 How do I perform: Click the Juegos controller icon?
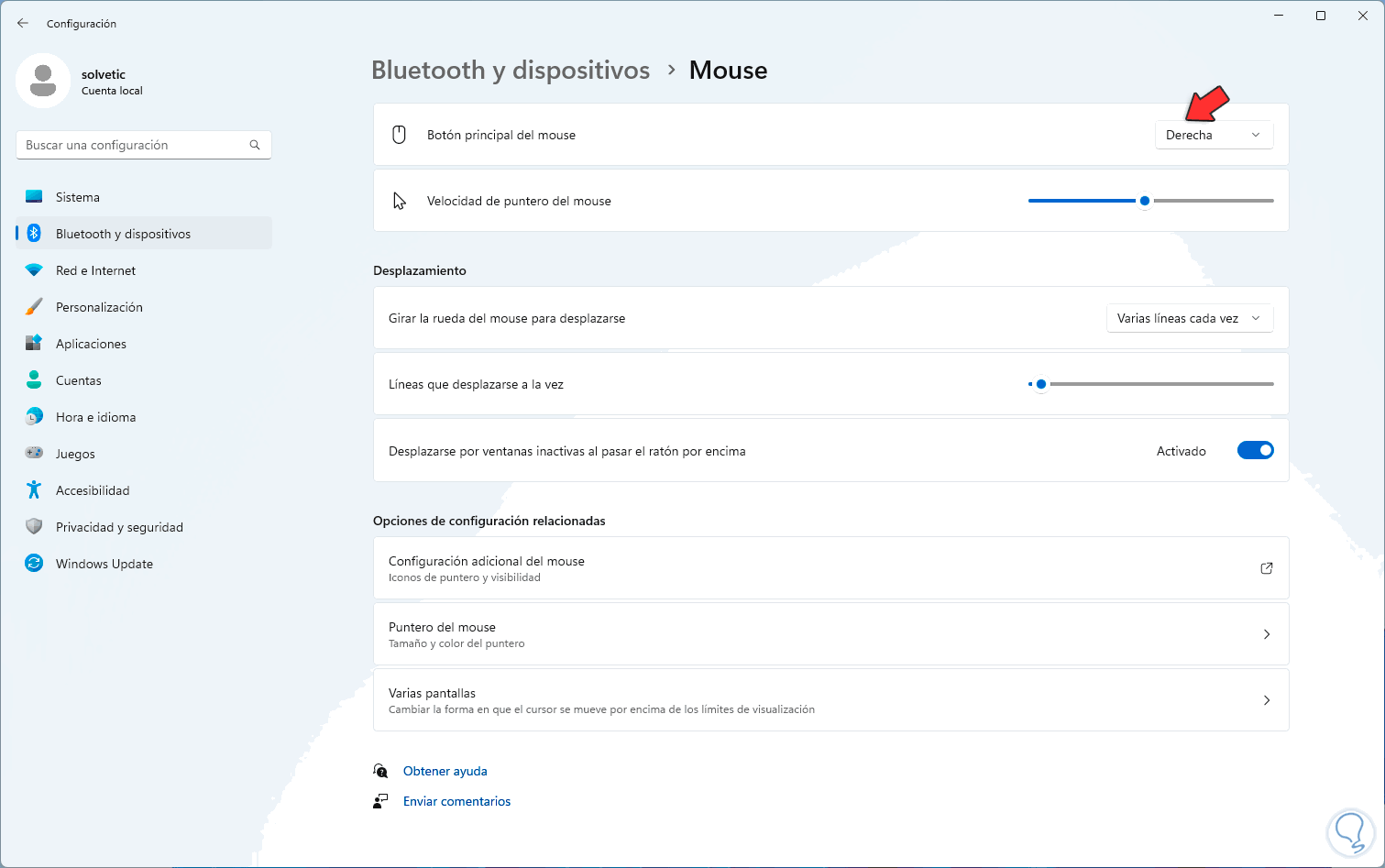click(x=34, y=454)
